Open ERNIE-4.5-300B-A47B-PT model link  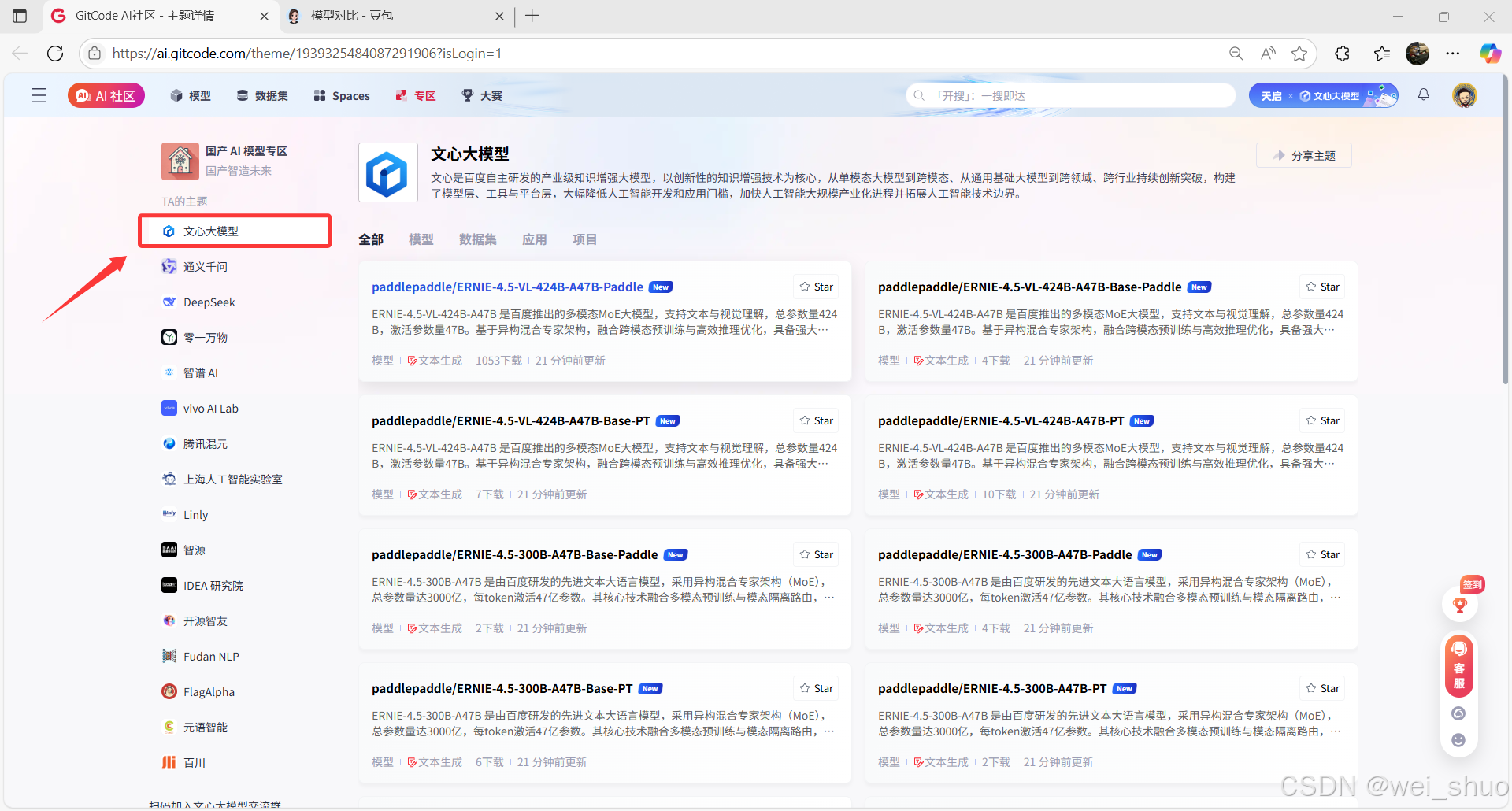pos(992,689)
